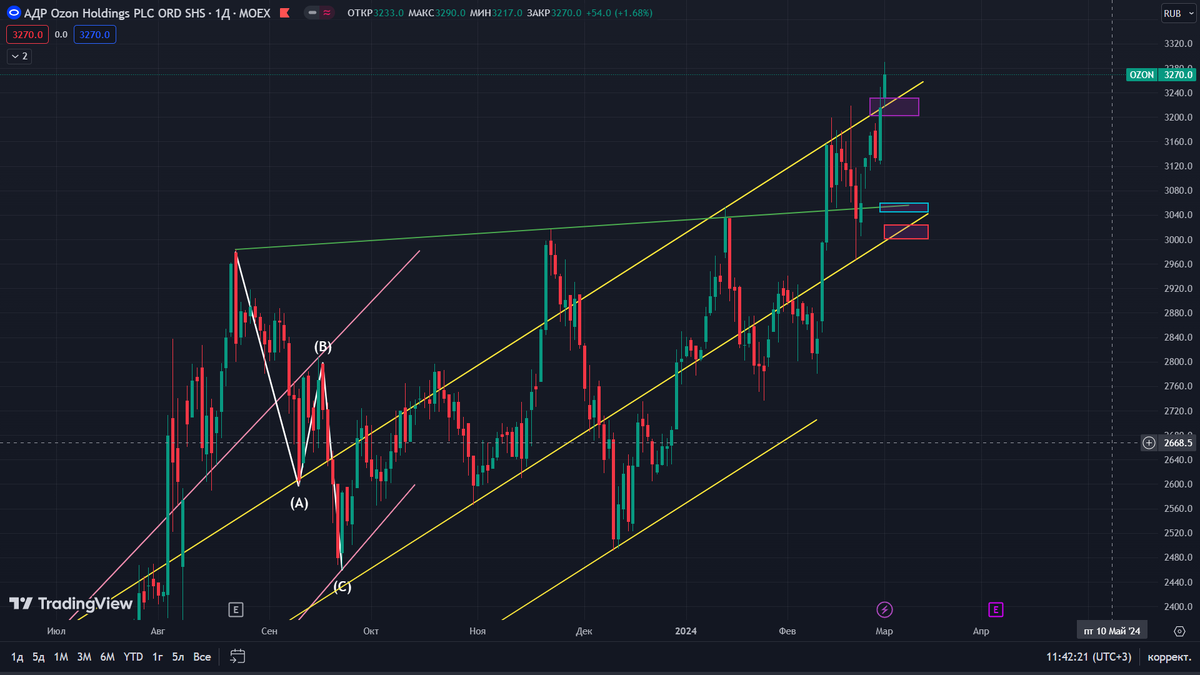Image resolution: width=1200 pixels, height=675 pixels.
Task: Click the TradingView logo
Action: pyautogui.click(x=71, y=604)
